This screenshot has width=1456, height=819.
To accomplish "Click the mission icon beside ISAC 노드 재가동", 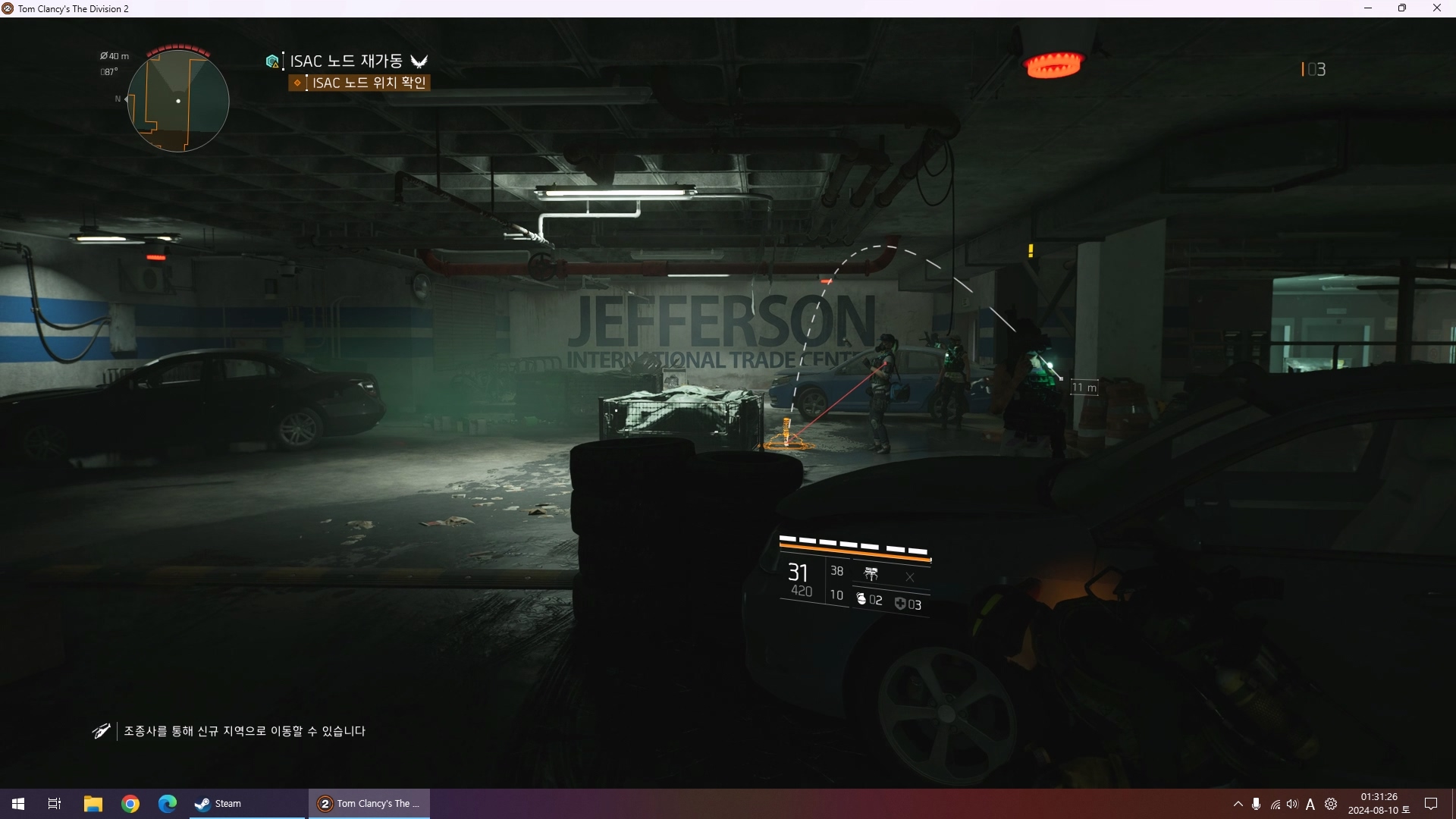I will [271, 61].
